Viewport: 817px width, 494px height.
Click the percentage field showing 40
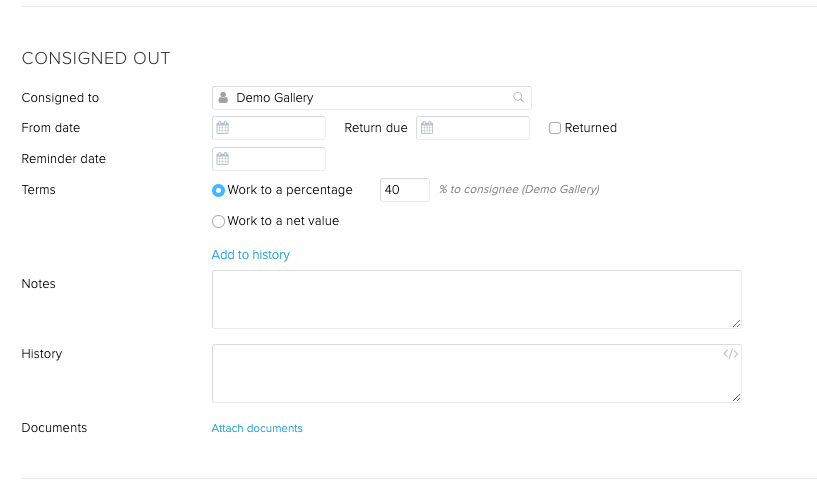pyautogui.click(x=405, y=190)
